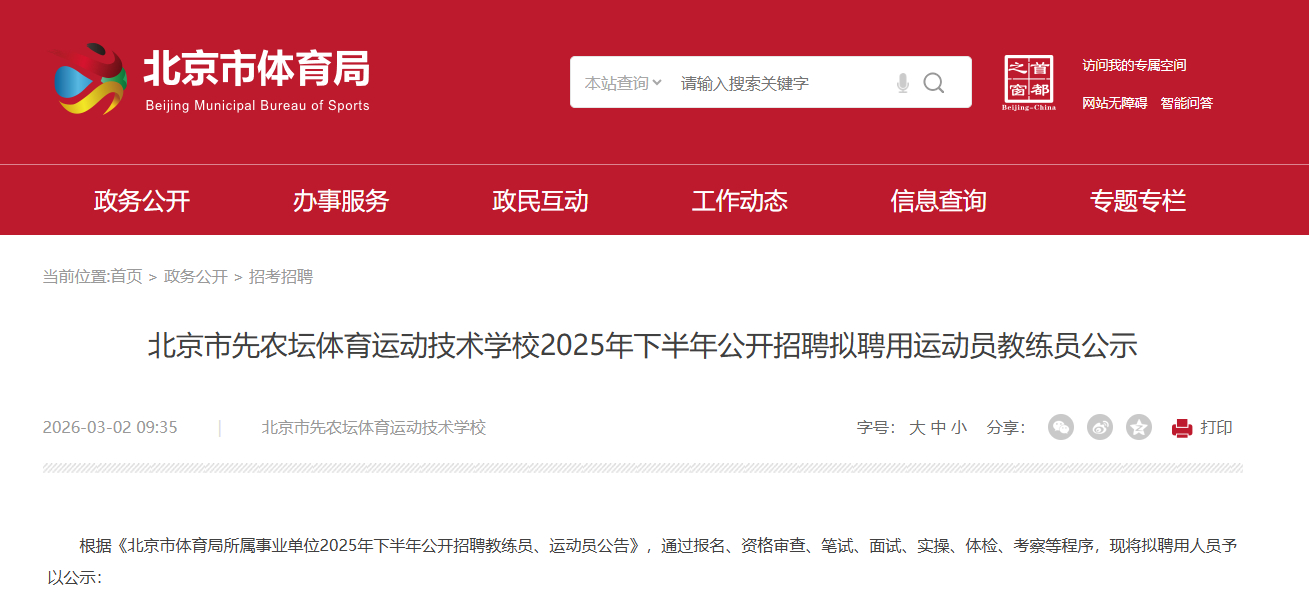Click the search magnifier icon
This screenshot has width=1309, height=614.
[934, 82]
